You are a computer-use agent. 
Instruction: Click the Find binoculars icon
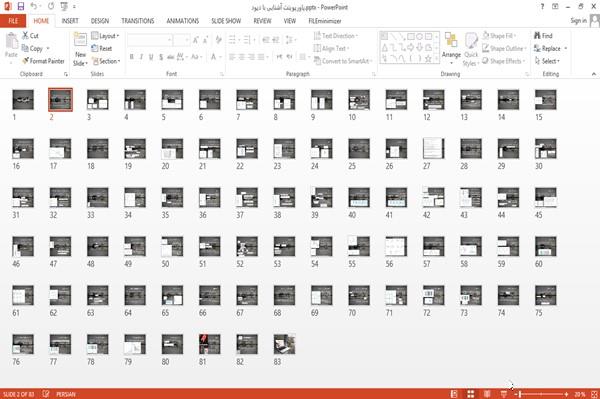coord(538,36)
